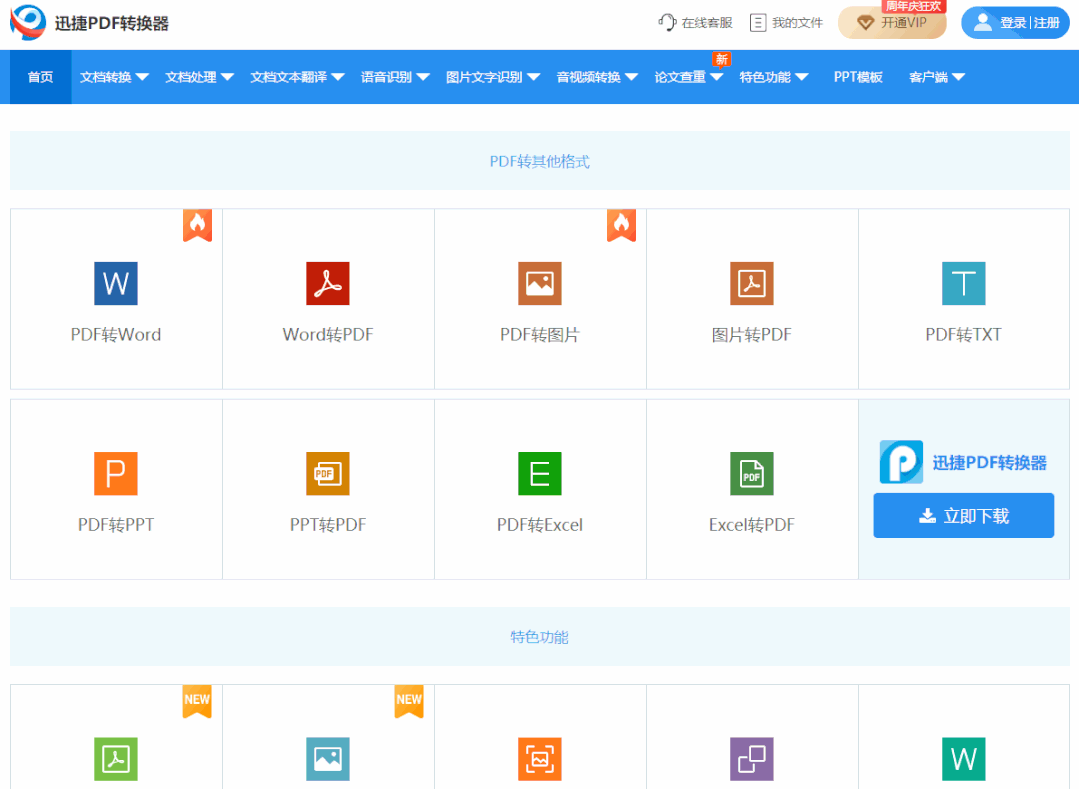Viewport: 1079px width, 789px height.
Task: Select the 图片转PDF icon
Action: (751, 283)
